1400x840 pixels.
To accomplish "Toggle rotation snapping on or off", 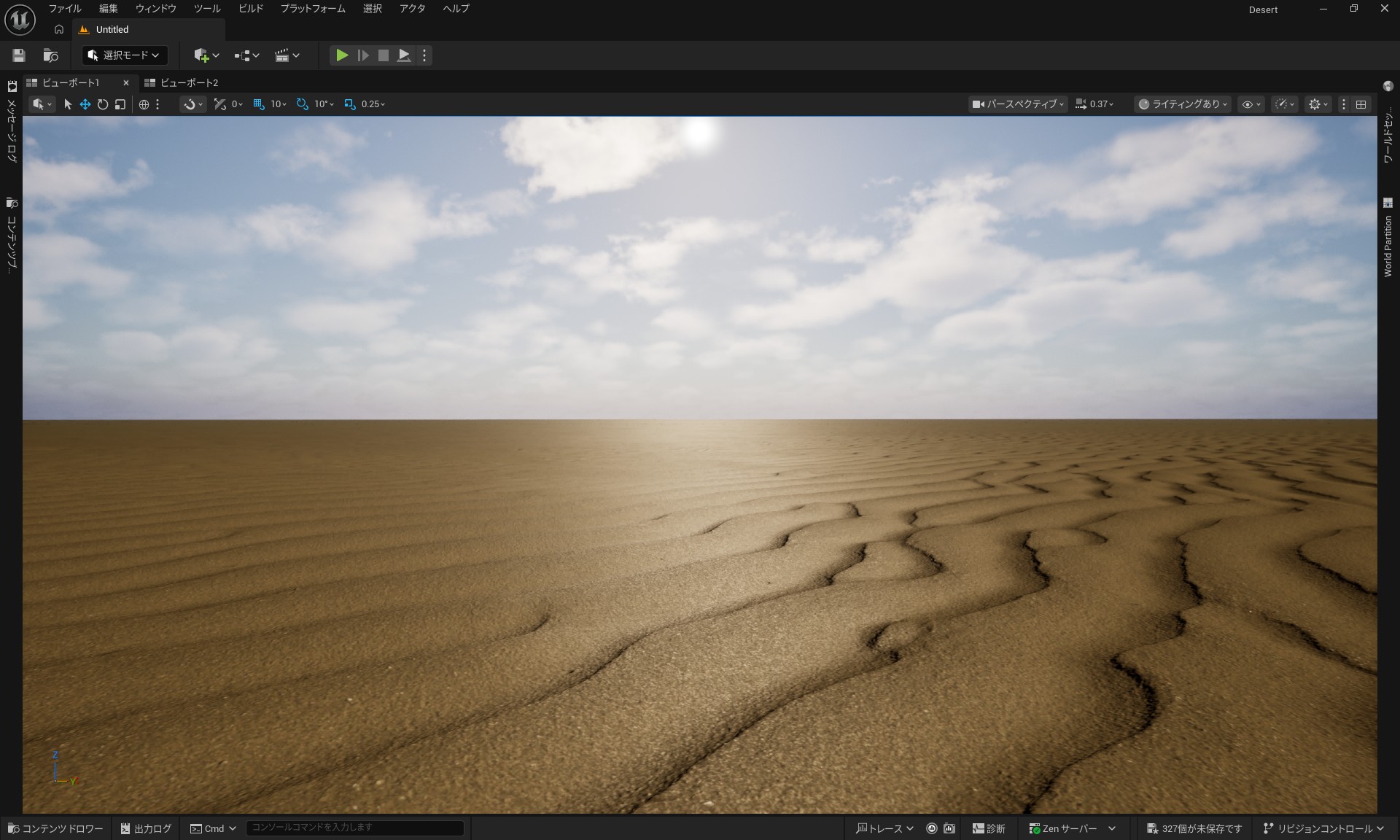I will click(302, 104).
